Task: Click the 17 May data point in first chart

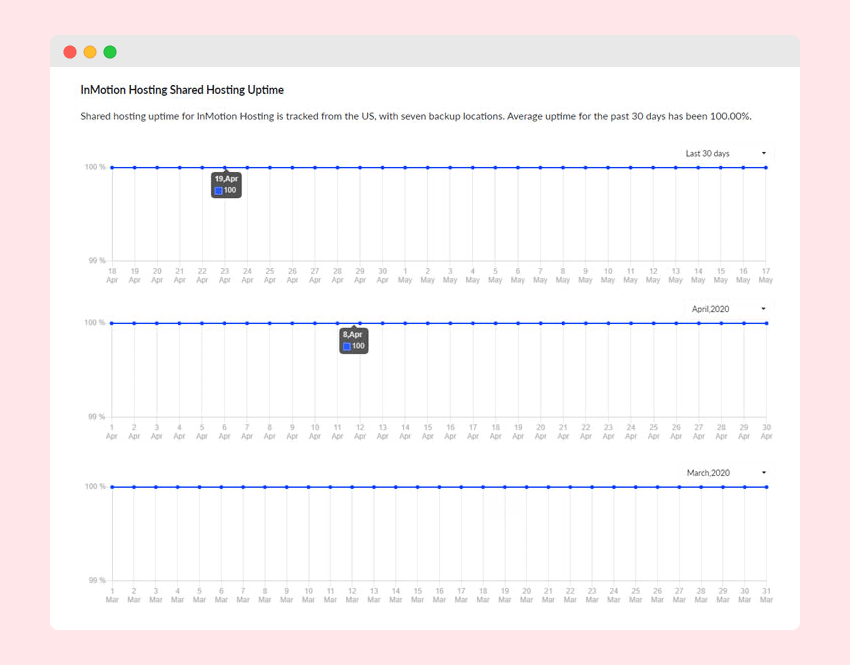Action: pos(766,167)
